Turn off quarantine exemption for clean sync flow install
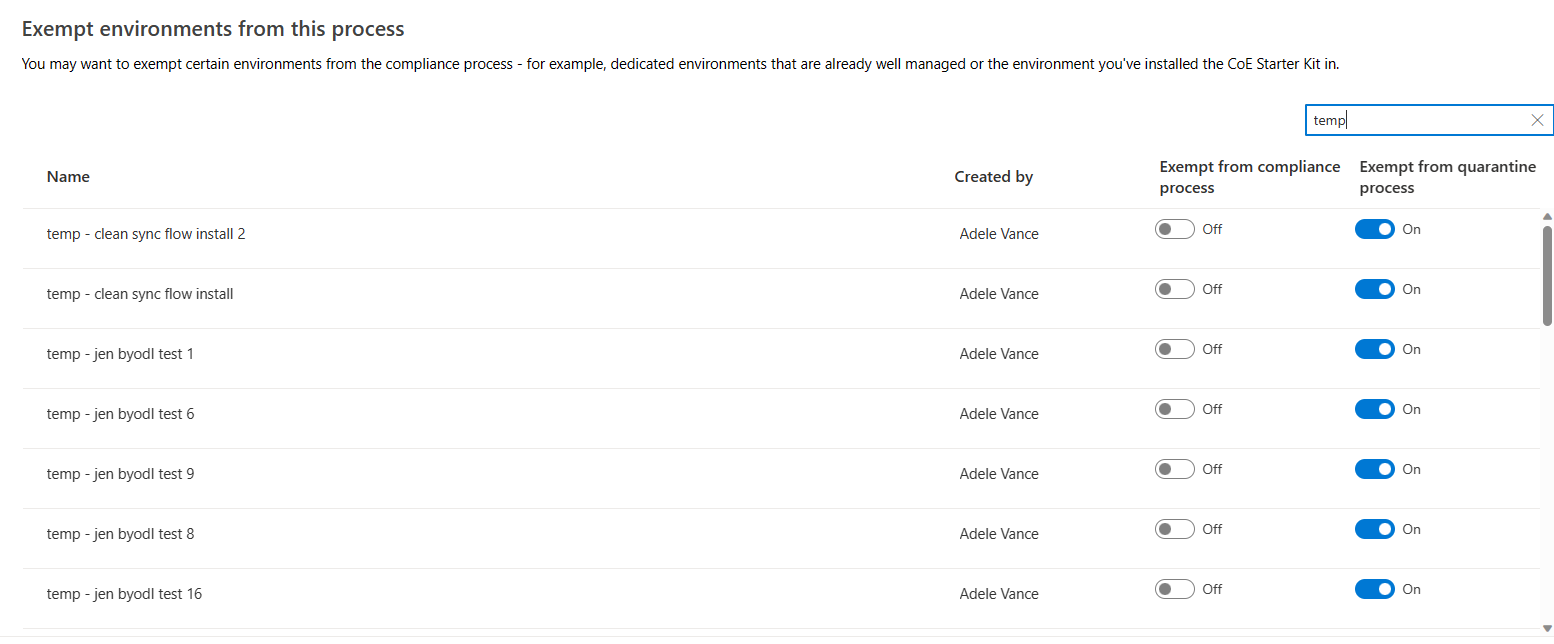Image resolution: width=1554 pixels, height=644 pixels. pos(1374,290)
